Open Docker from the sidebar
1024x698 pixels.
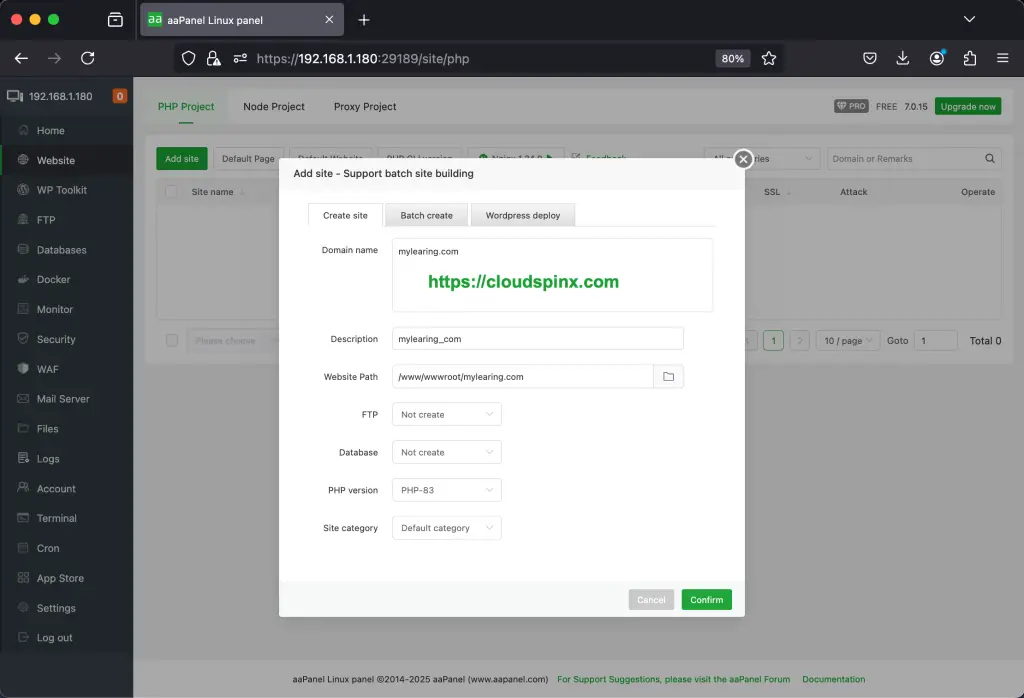54,280
